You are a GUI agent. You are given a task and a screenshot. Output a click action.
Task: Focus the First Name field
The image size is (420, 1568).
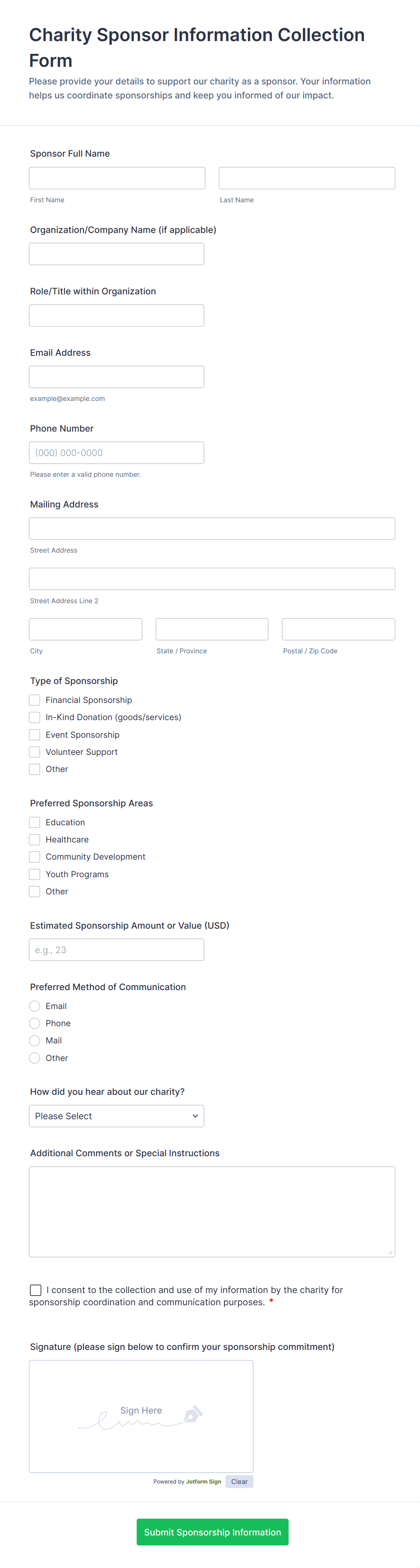pos(117,178)
